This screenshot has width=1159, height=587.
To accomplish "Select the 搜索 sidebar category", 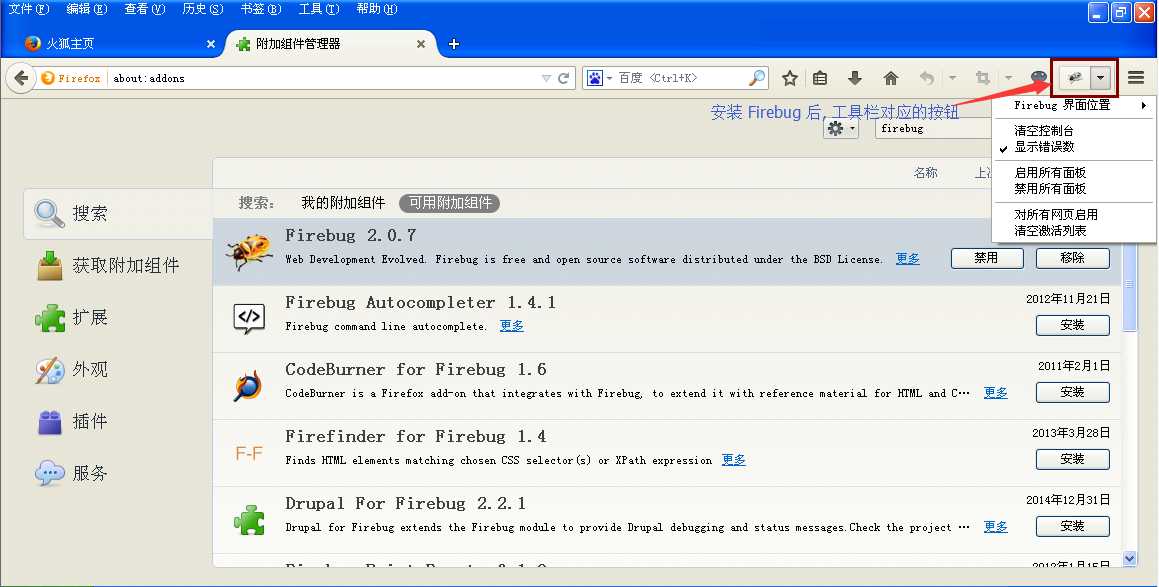I will pyautogui.click(x=118, y=214).
